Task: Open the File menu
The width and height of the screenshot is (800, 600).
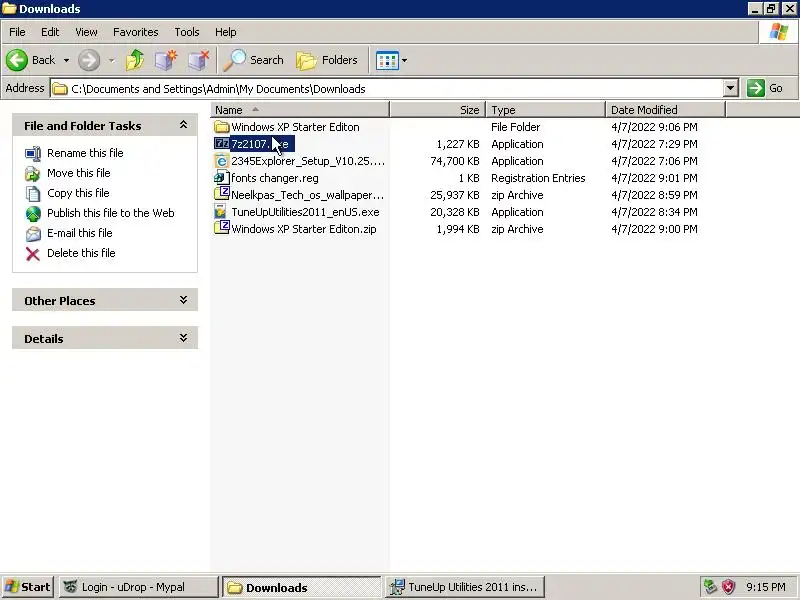Action: click(x=17, y=32)
